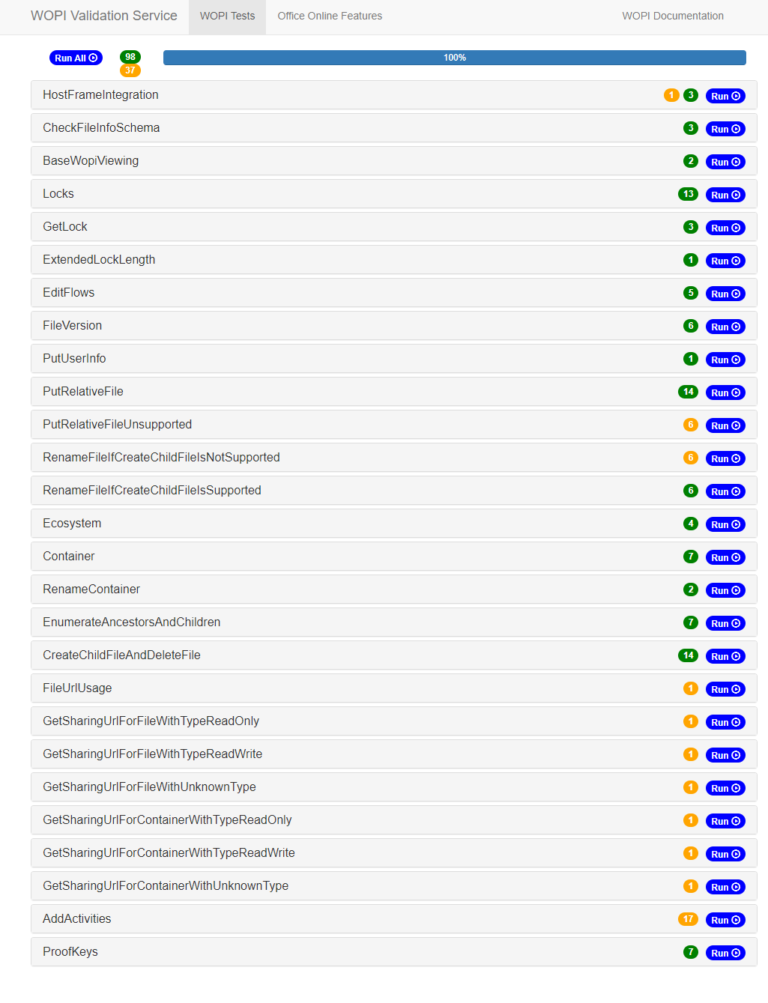Run the CreateChildFileAndDeleteFile tests
Screen dimensions: 768x1003
[725, 656]
